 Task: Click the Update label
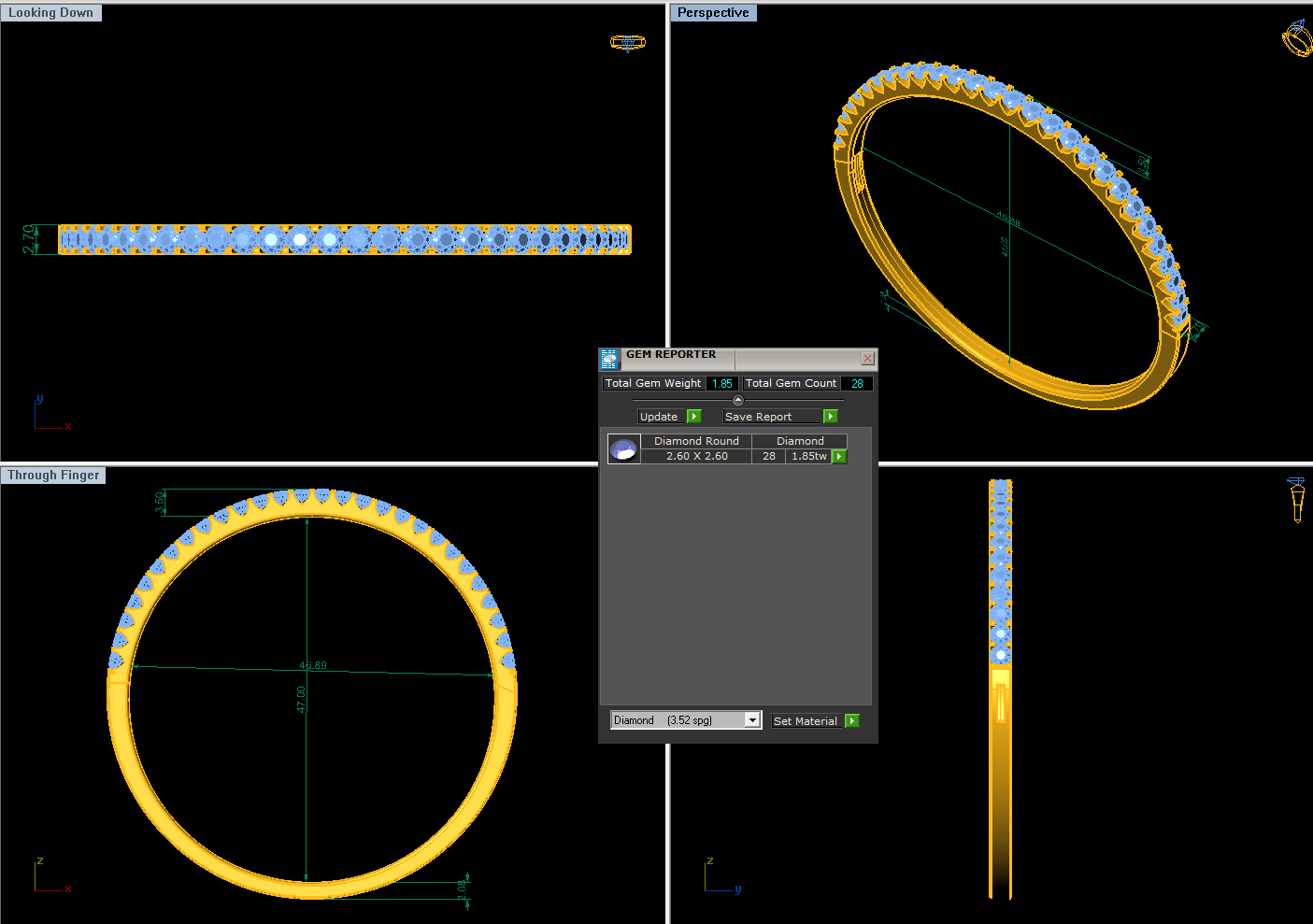point(659,417)
